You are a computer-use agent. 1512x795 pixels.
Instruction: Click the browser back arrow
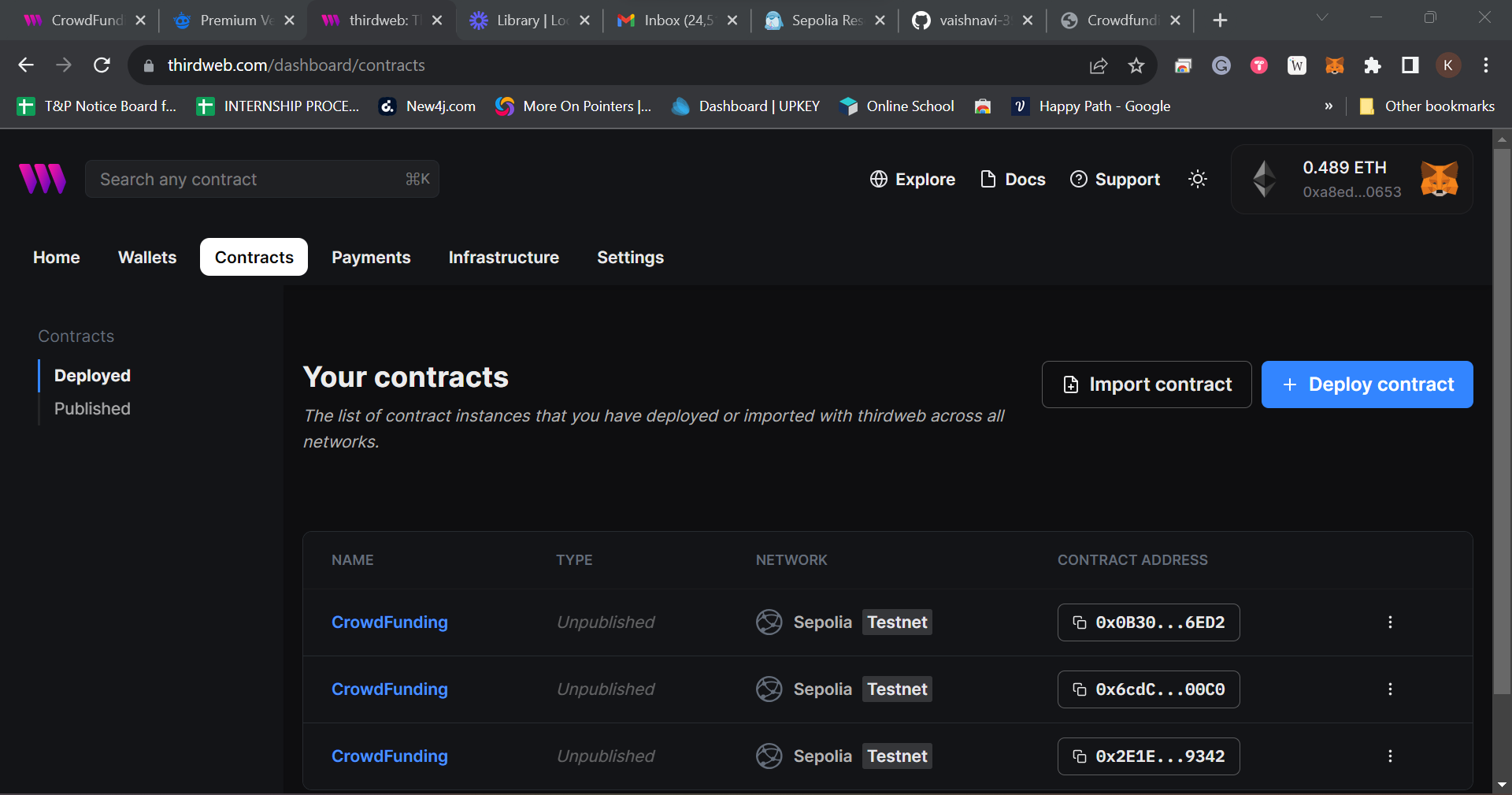pos(26,65)
